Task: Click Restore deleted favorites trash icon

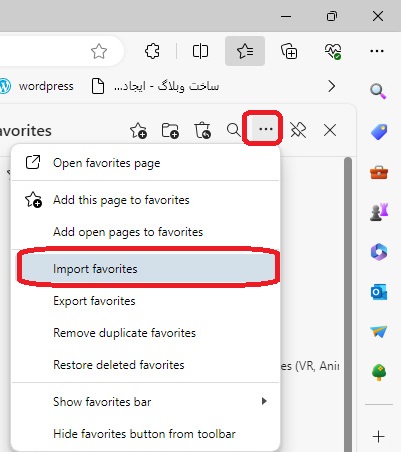Action: pyautogui.click(x=202, y=130)
